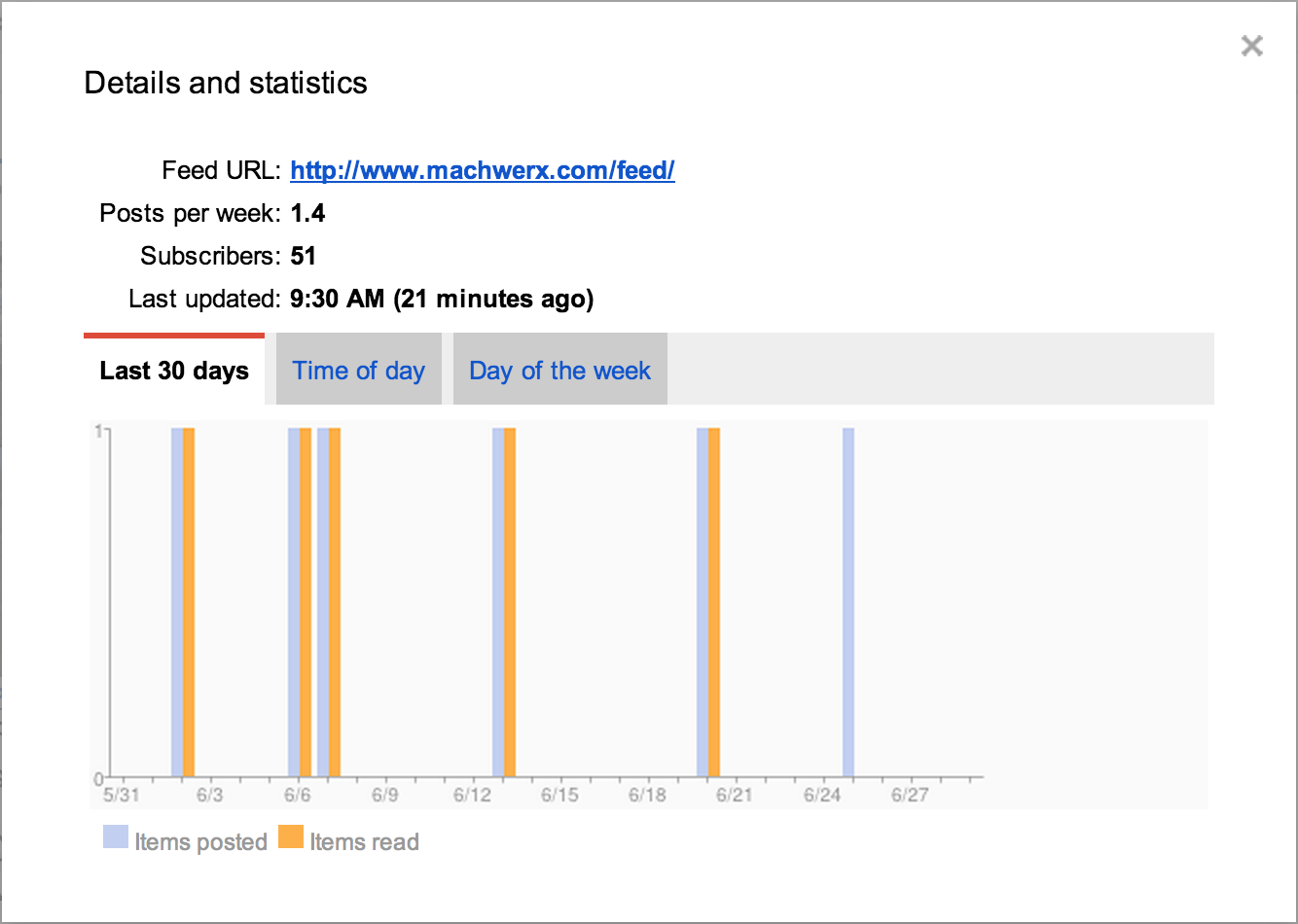Click the 6/15 date label on axis
The height and width of the screenshot is (924, 1298).
click(x=559, y=795)
